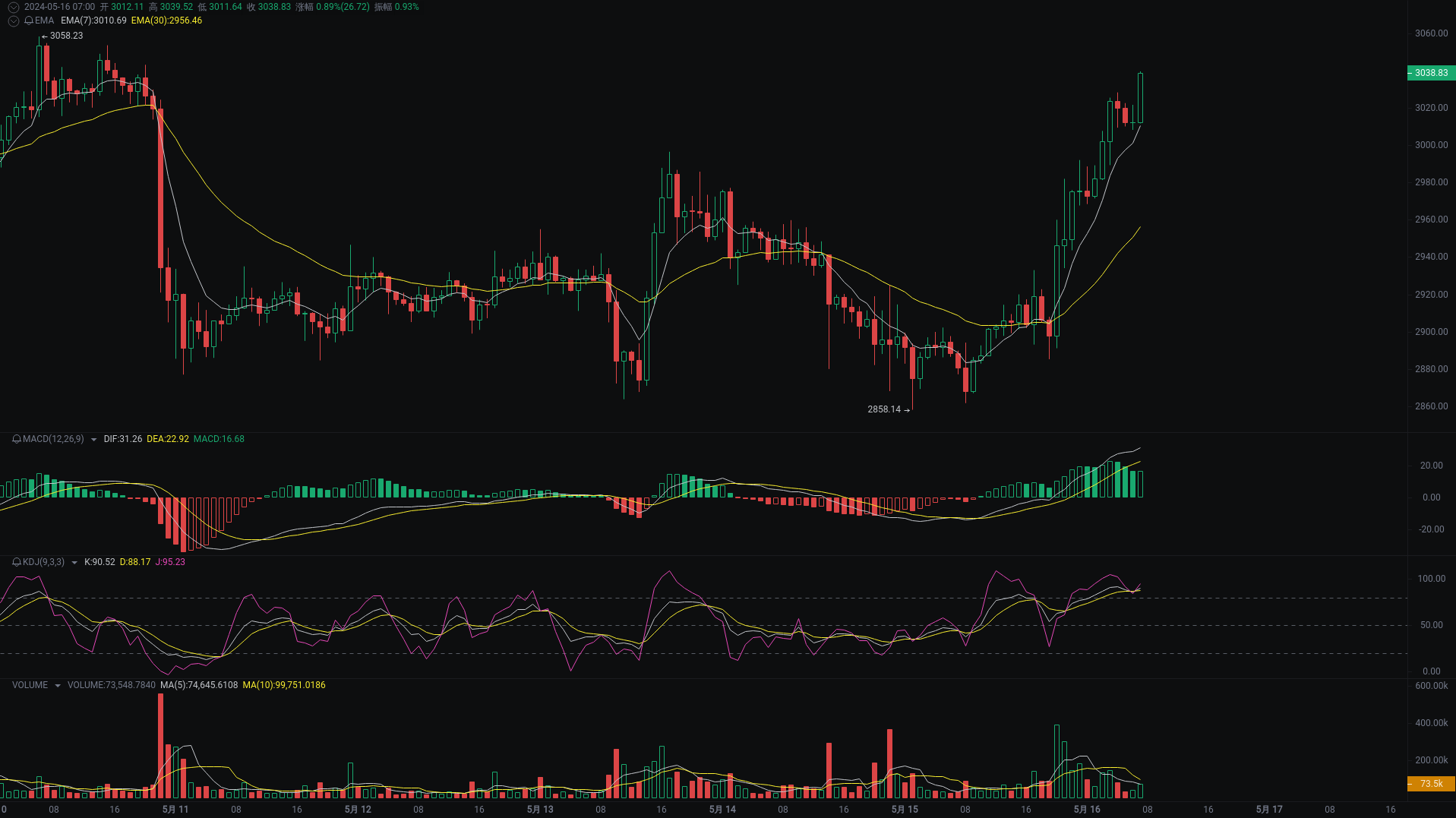The image size is (1456, 818).
Task: Click the KDJ(9,3,3) indicator label
Action: (x=46, y=562)
